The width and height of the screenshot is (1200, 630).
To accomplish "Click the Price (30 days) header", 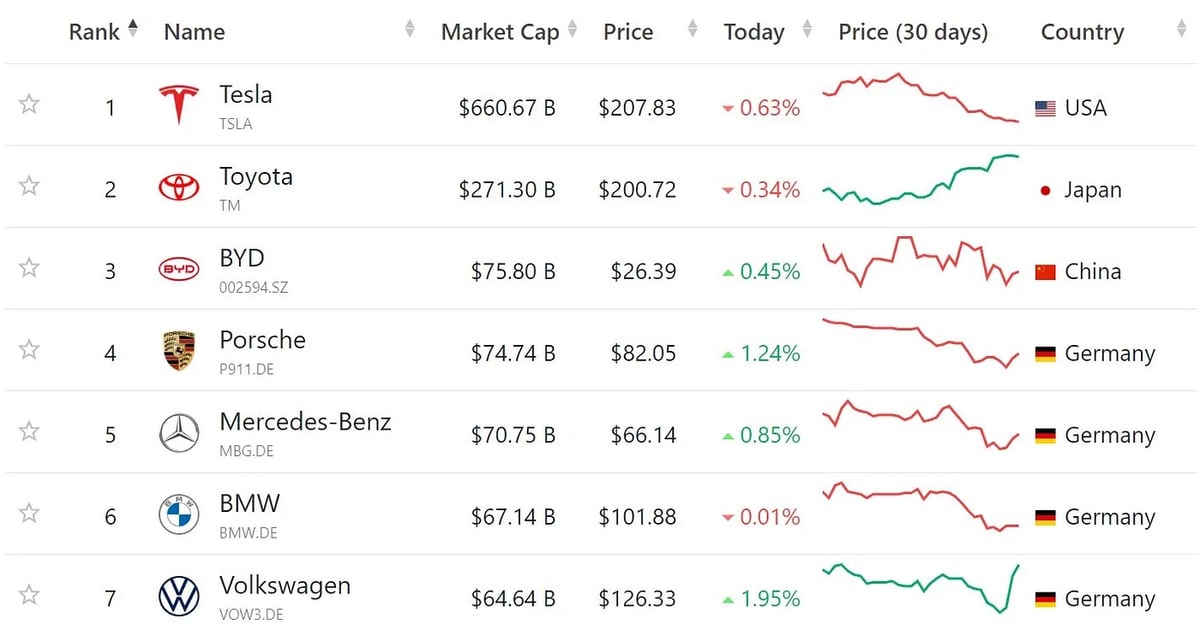I will coord(913,32).
